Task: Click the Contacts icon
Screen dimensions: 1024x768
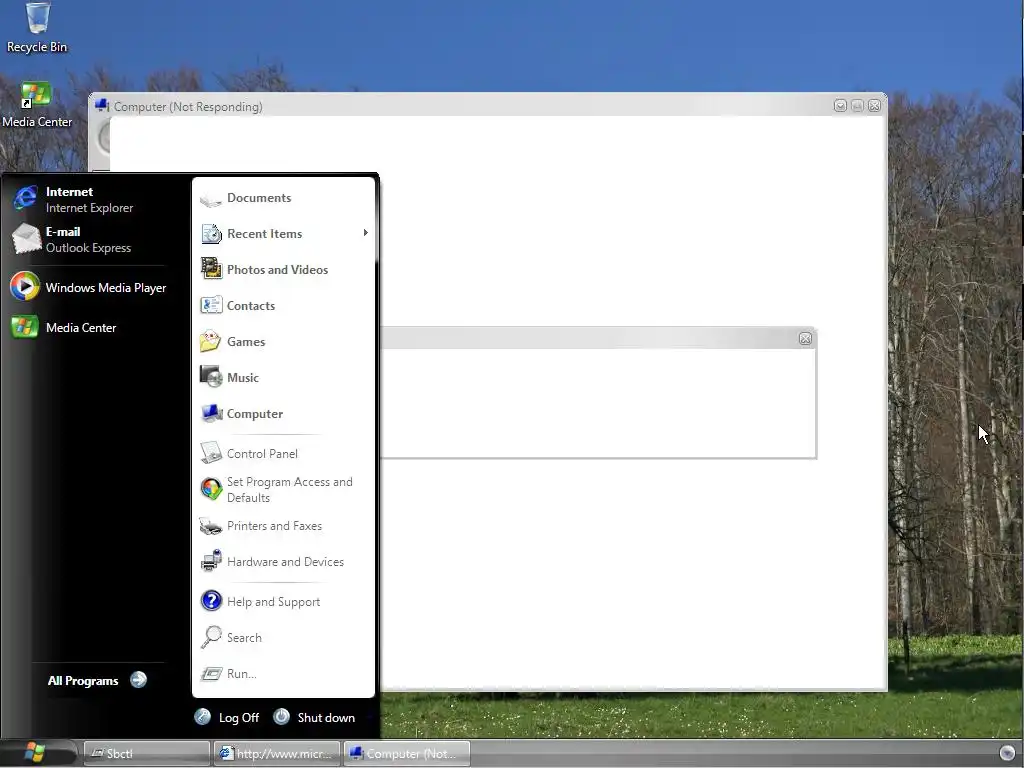Action: [211, 305]
